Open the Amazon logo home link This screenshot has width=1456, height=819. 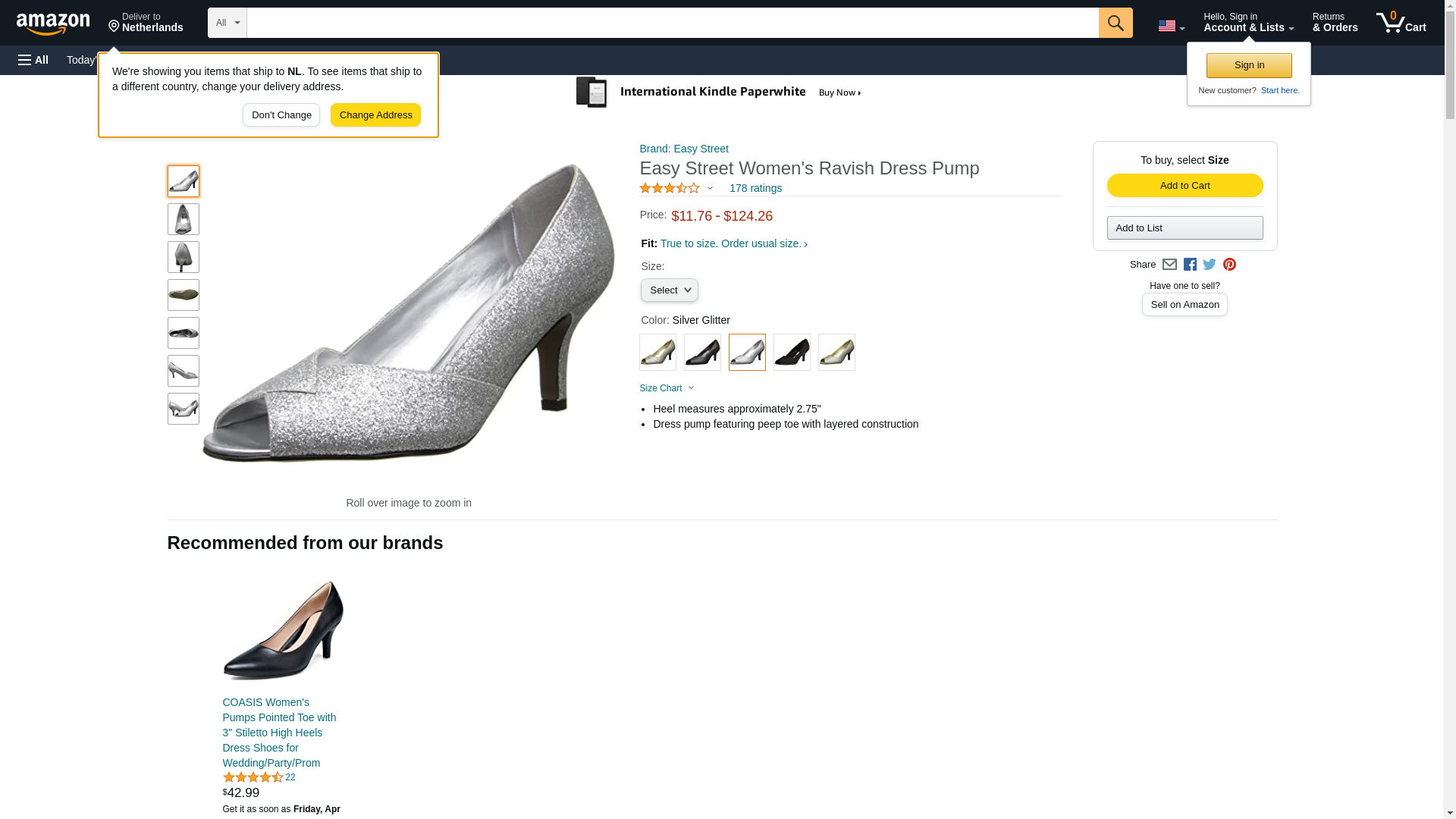(53, 24)
